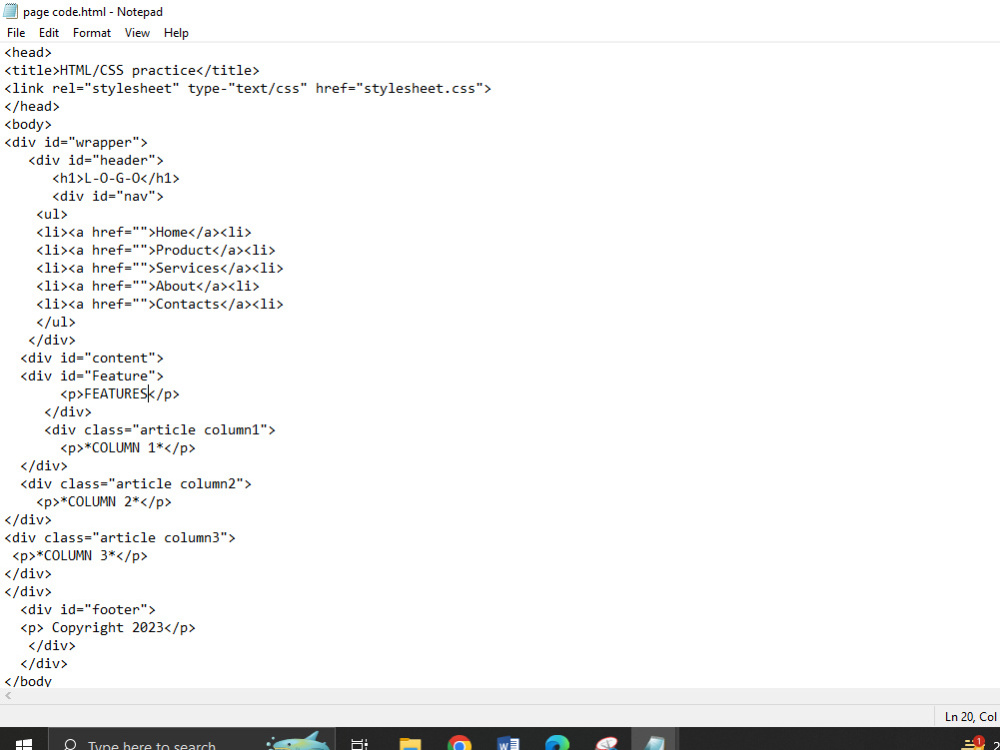Open the View menu
The image size is (1000, 750).
(137, 33)
